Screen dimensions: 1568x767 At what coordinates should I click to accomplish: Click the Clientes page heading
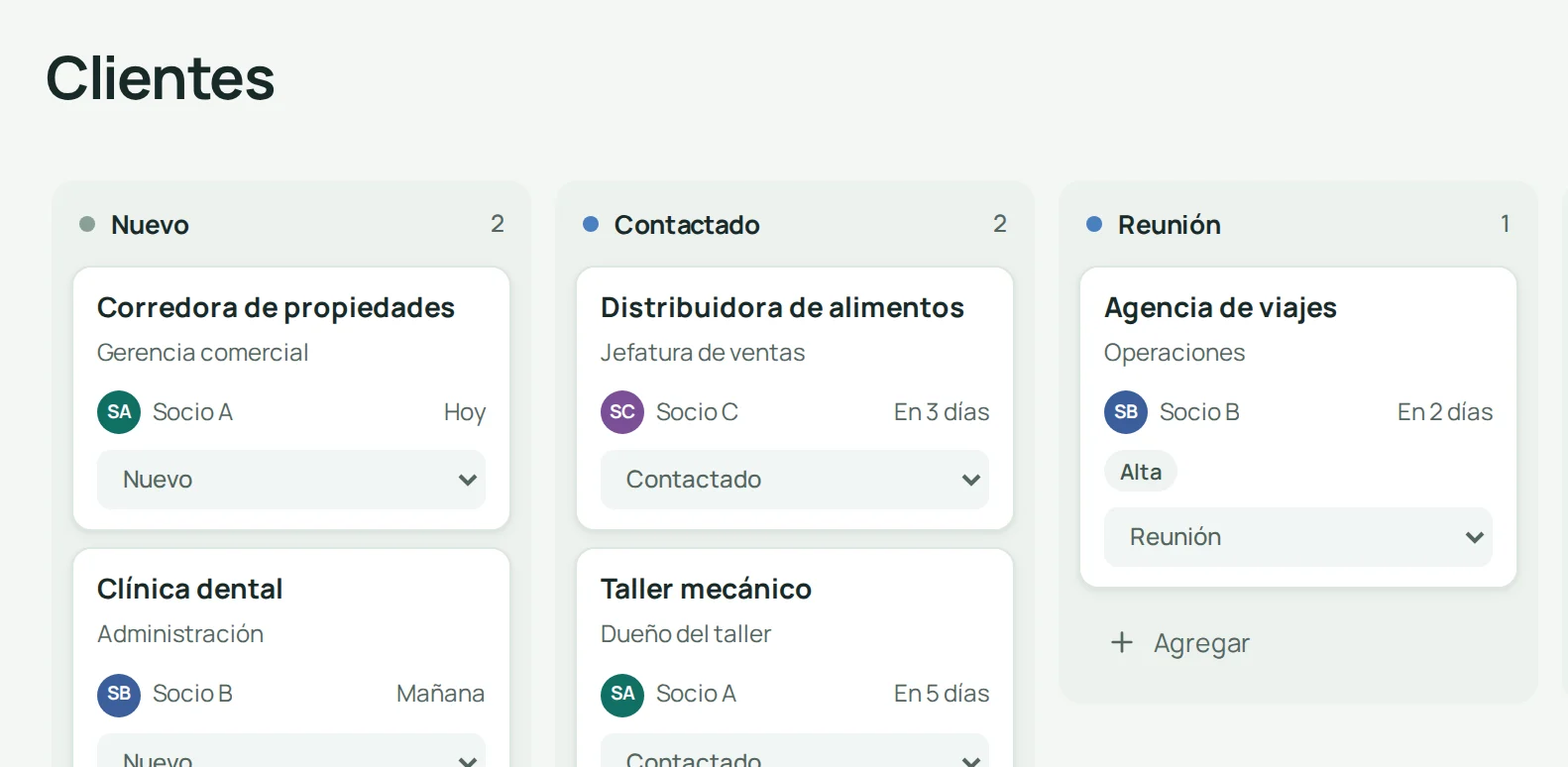(x=161, y=78)
